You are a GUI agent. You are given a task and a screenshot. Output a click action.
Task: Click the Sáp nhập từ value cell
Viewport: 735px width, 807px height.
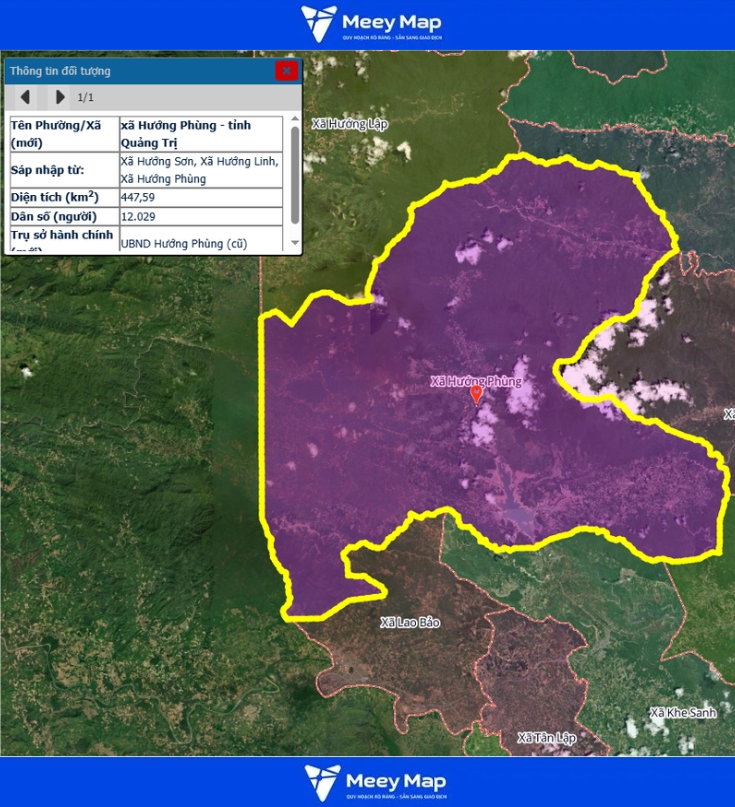pos(199,170)
